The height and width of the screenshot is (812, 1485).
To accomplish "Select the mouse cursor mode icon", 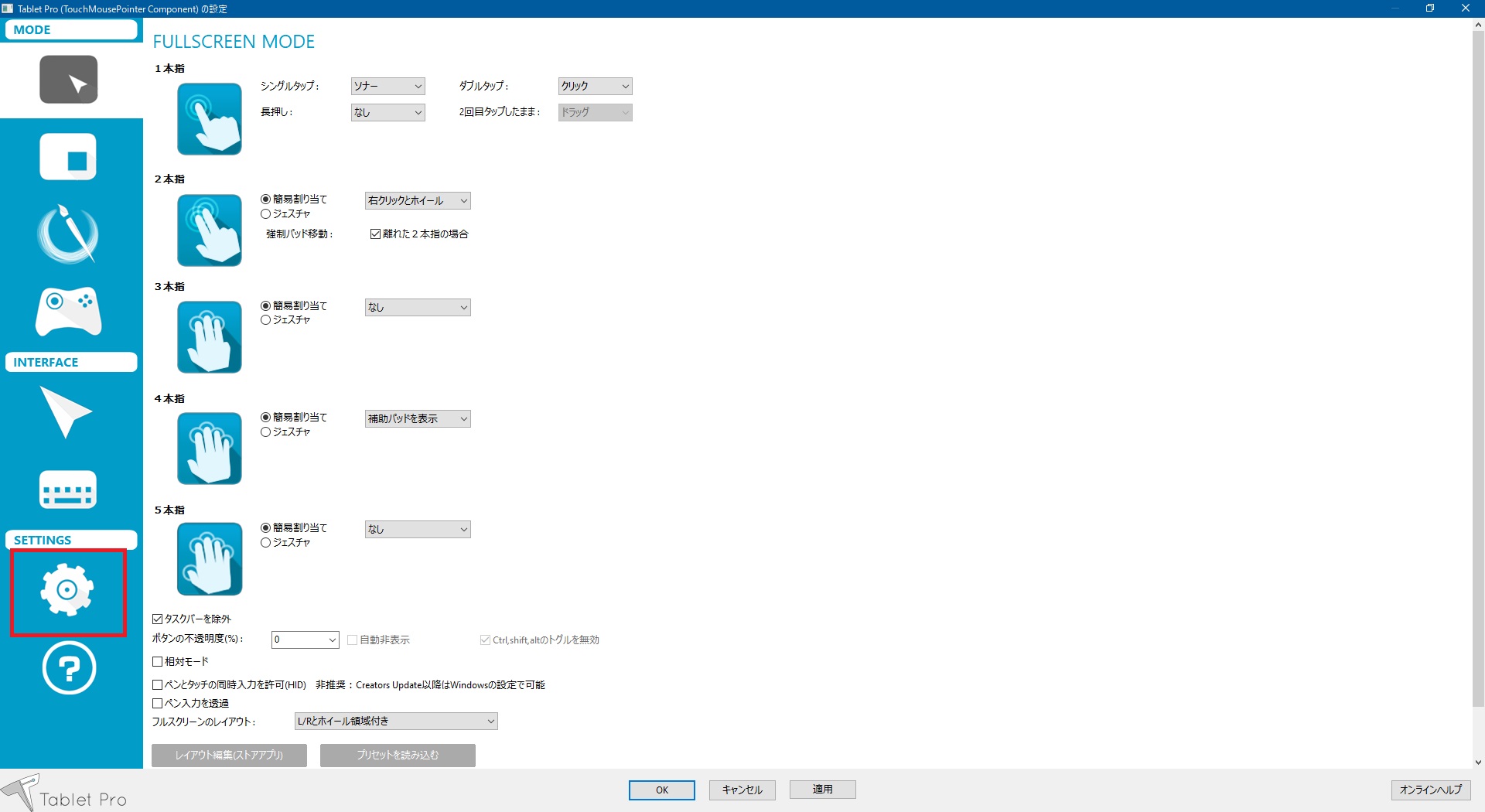I will [x=69, y=80].
